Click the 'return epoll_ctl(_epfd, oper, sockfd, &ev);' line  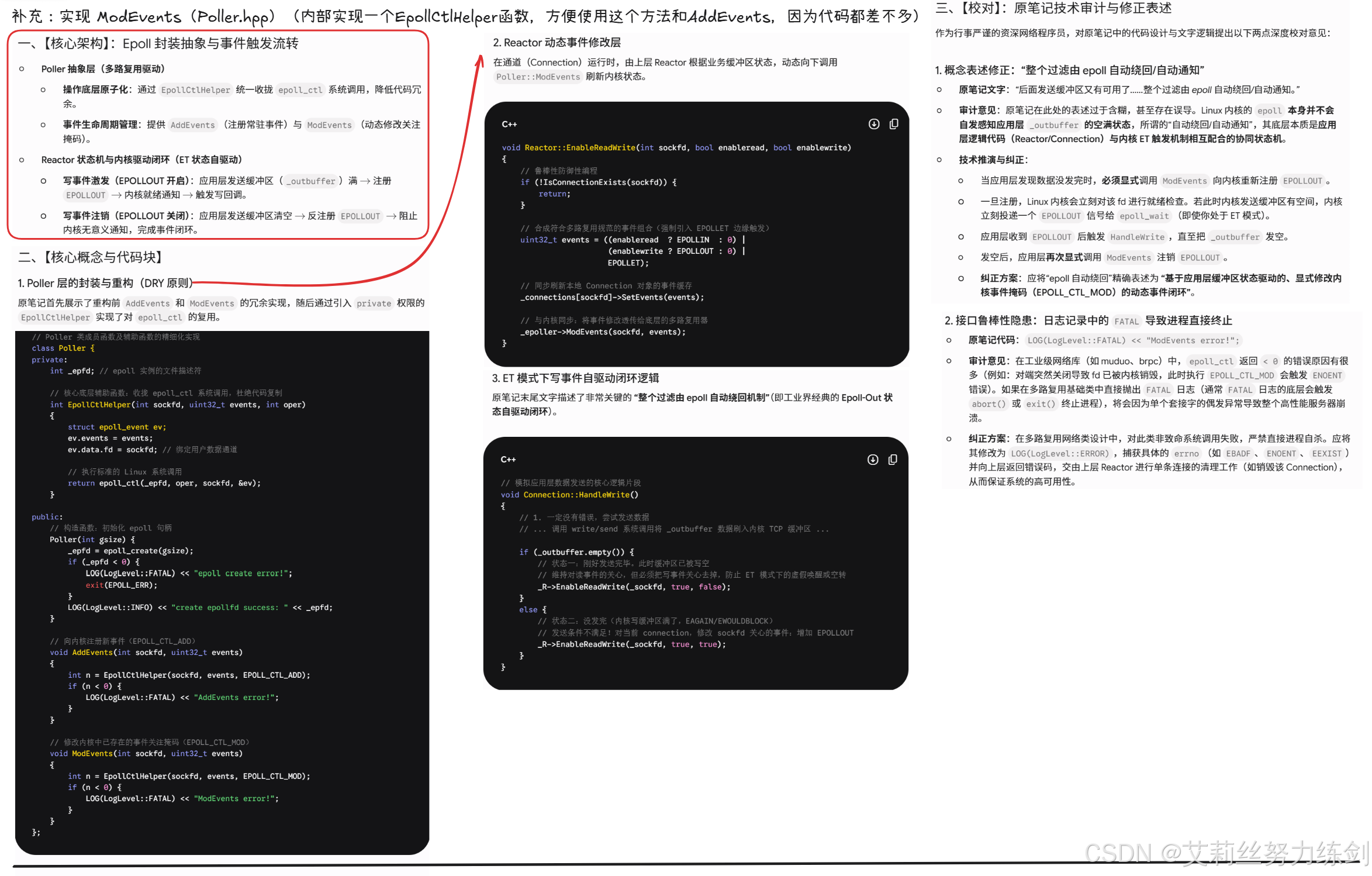tap(164, 484)
